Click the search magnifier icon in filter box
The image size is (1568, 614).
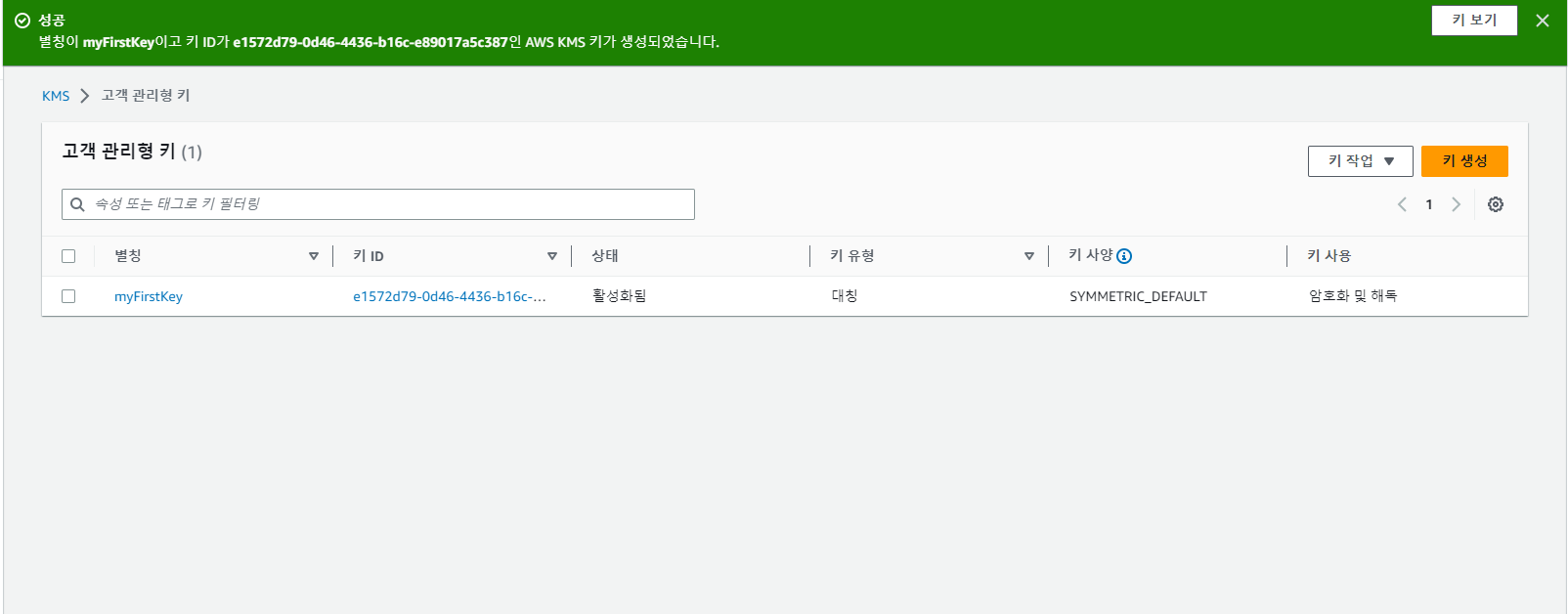(x=77, y=204)
